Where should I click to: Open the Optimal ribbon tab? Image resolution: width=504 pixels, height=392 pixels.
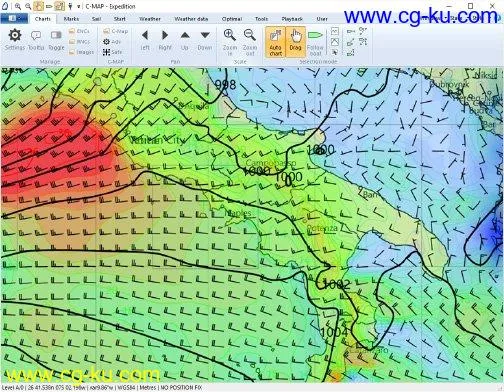click(x=232, y=19)
